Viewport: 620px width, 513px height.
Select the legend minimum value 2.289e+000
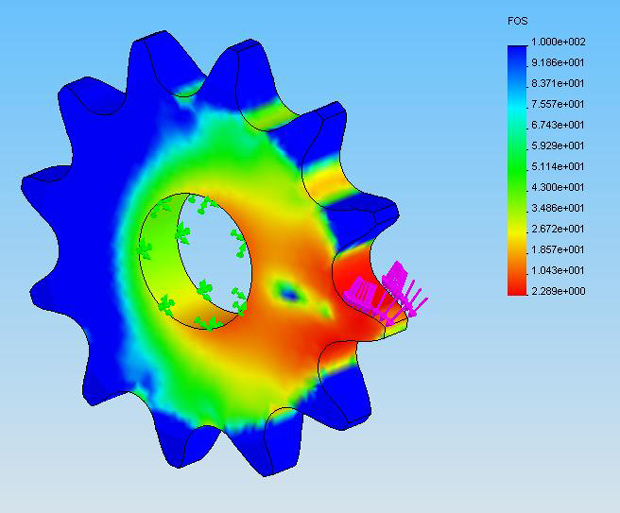(x=558, y=291)
